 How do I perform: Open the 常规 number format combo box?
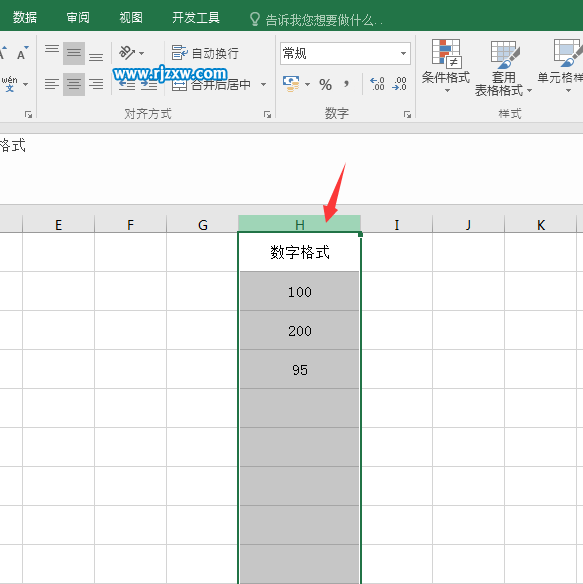pyautogui.click(x=345, y=54)
